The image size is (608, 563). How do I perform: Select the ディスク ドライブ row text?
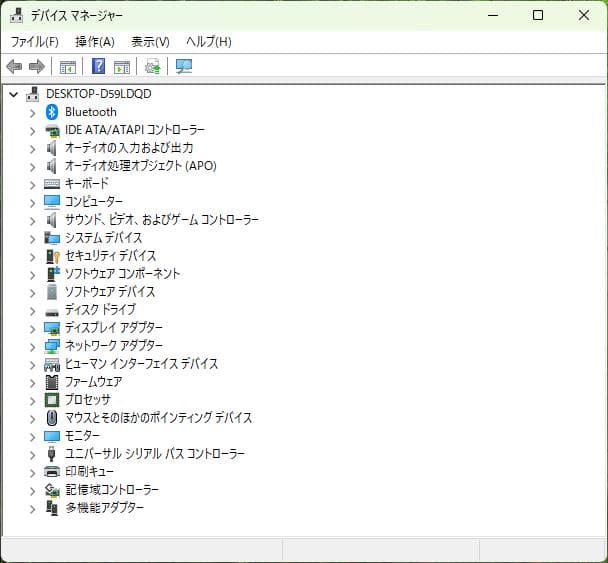point(100,309)
